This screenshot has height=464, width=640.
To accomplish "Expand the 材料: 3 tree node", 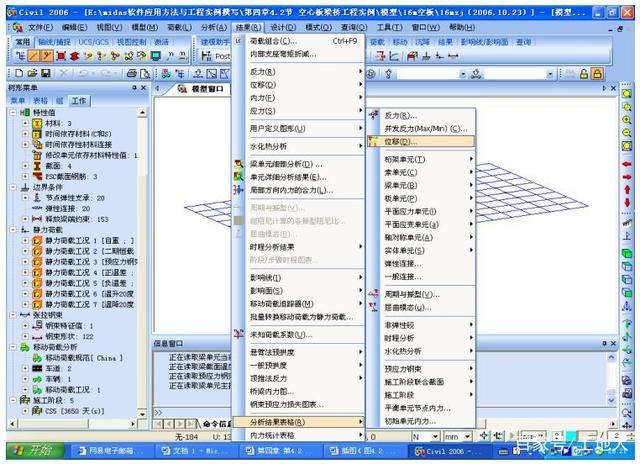I will tap(25, 123).
